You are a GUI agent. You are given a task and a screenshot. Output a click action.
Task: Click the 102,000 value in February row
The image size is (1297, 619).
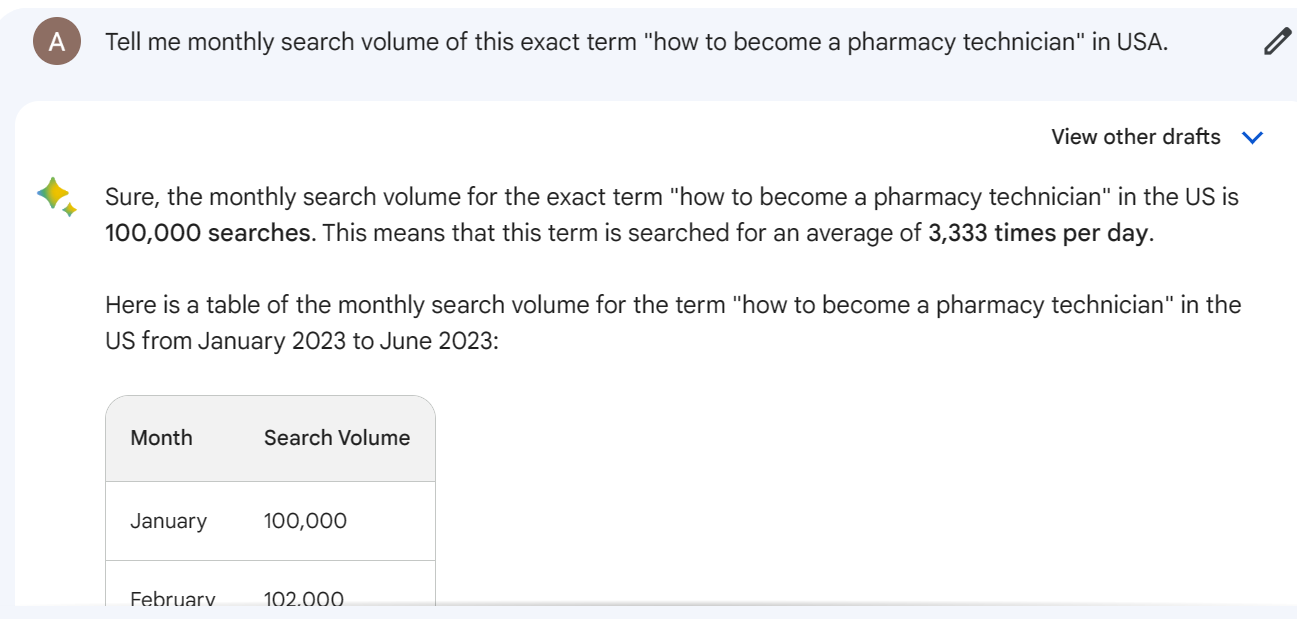click(x=304, y=598)
